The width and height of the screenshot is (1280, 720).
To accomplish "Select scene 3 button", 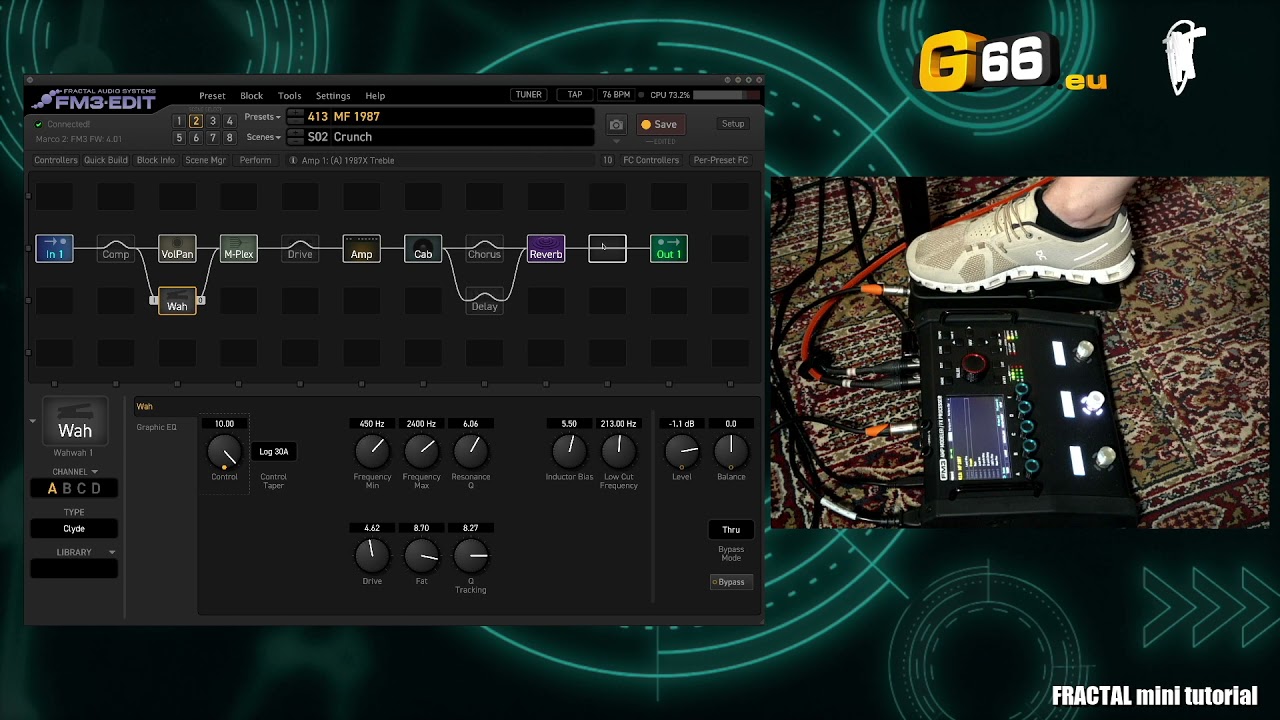I will (212, 121).
